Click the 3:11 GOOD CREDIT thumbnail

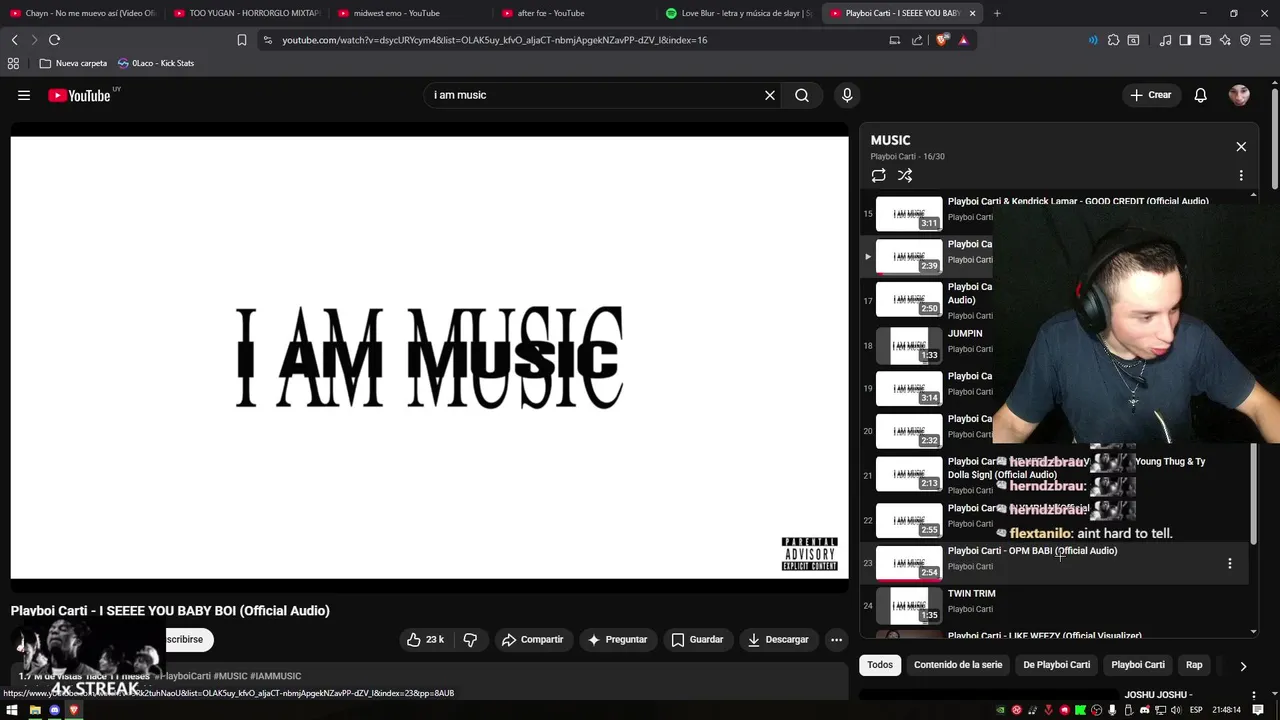[x=909, y=214]
